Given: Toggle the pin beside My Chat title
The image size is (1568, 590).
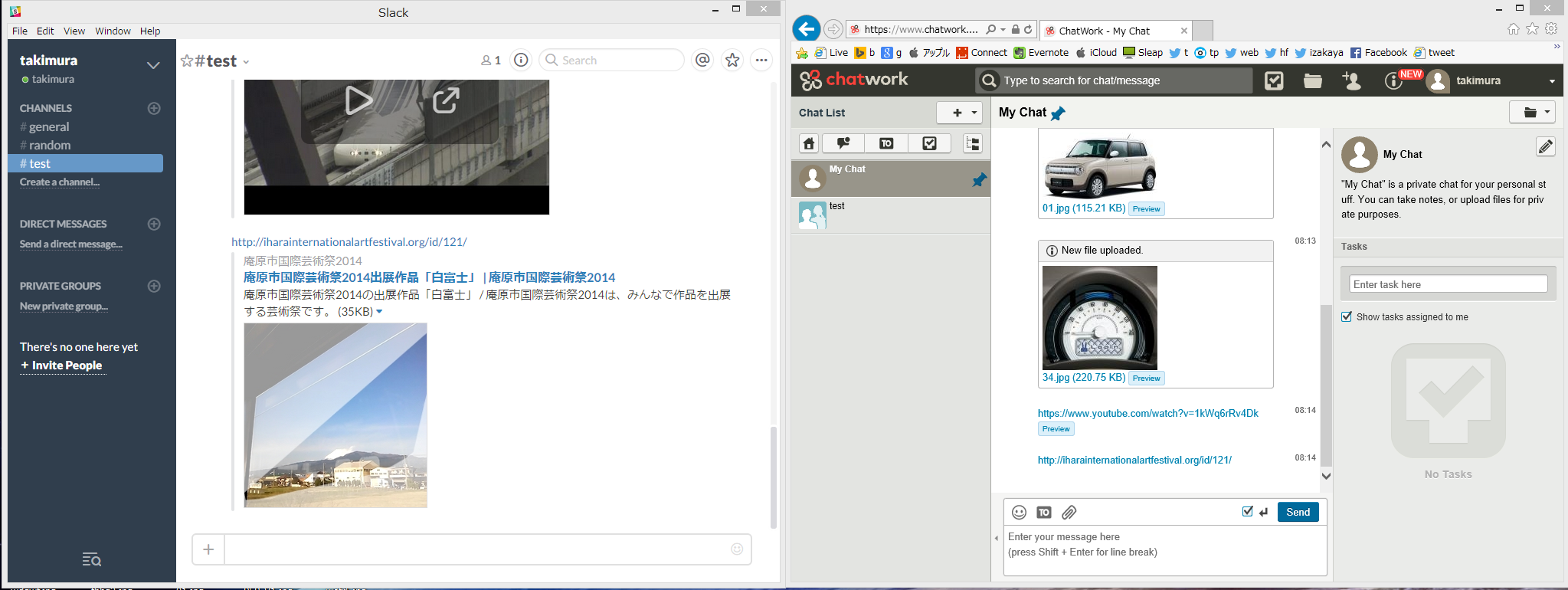Looking at the screenshot, I should tap(1058, 113).
